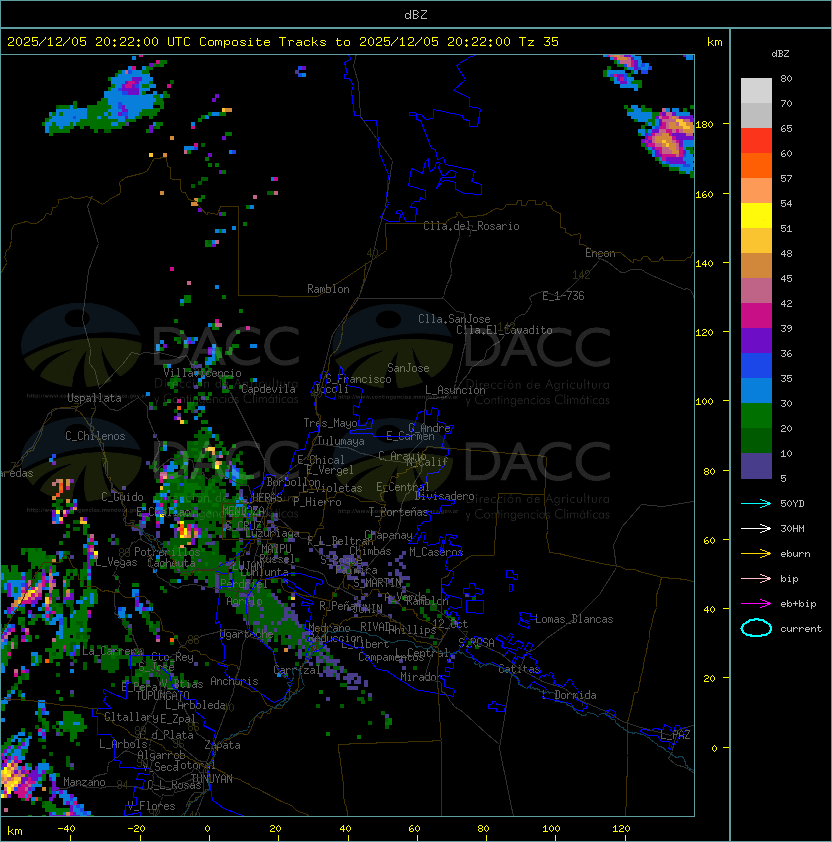Click the Encon map label
The height and width of the screenshot is (842, 832).
click(x=600, y=253)
